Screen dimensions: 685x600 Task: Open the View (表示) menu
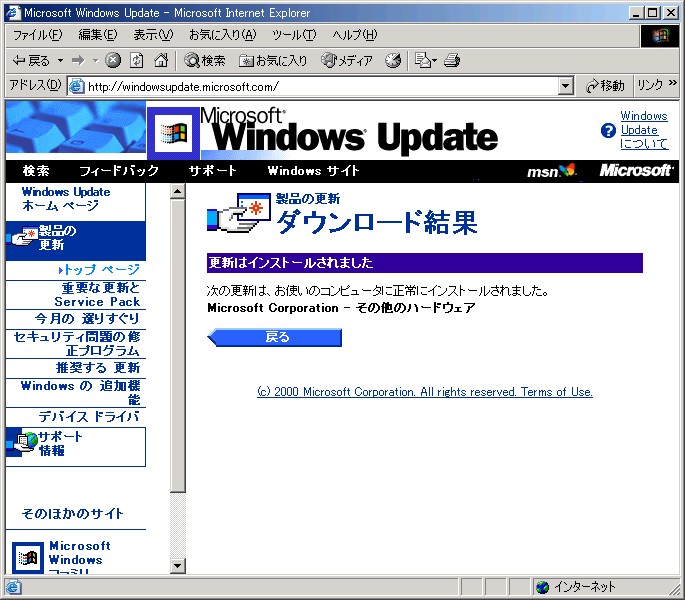[153, 35]
